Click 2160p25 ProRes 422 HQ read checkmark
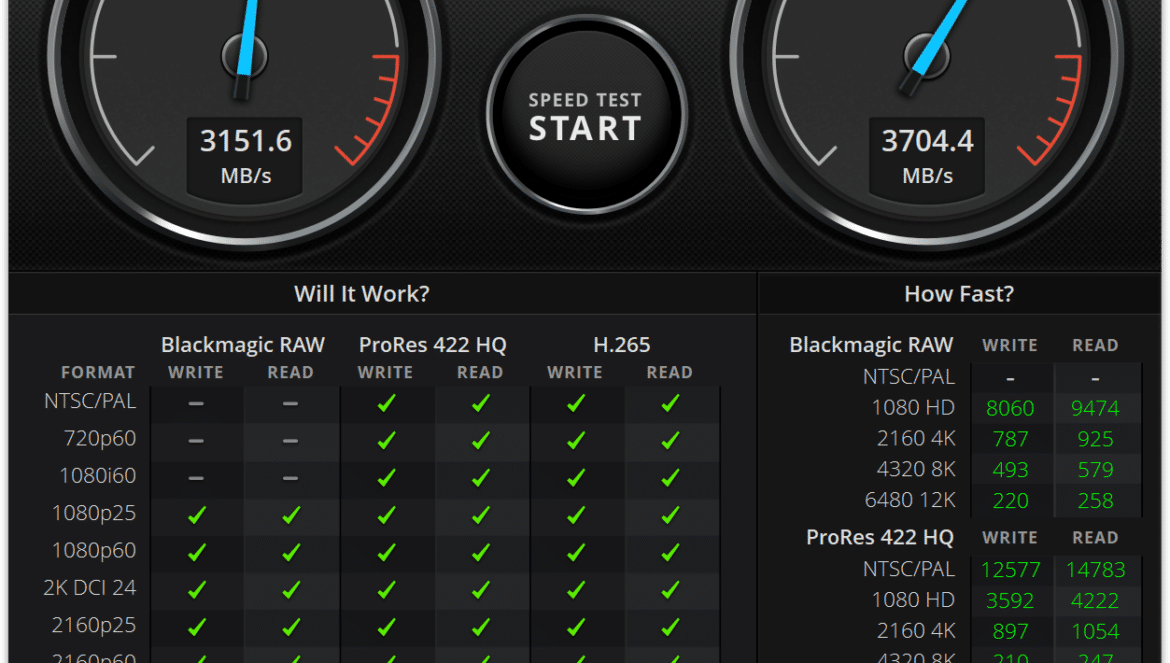The width and height of the screenshot is (1170, 663). tap(481, 627)
